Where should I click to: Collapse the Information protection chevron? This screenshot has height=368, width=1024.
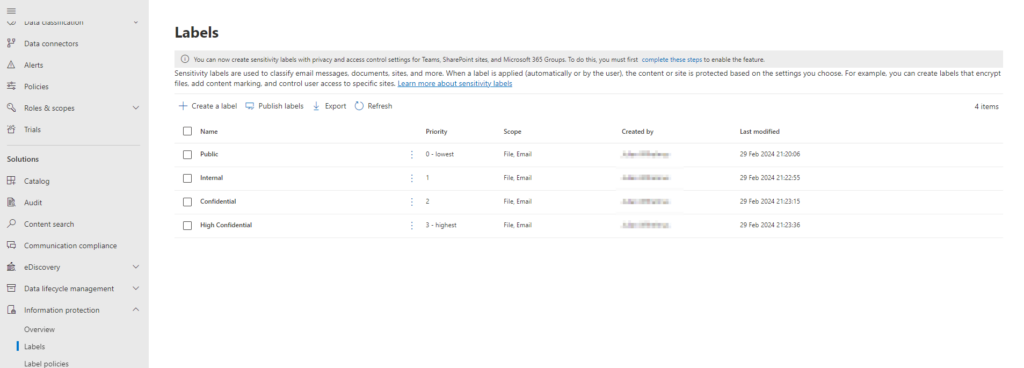136,310
